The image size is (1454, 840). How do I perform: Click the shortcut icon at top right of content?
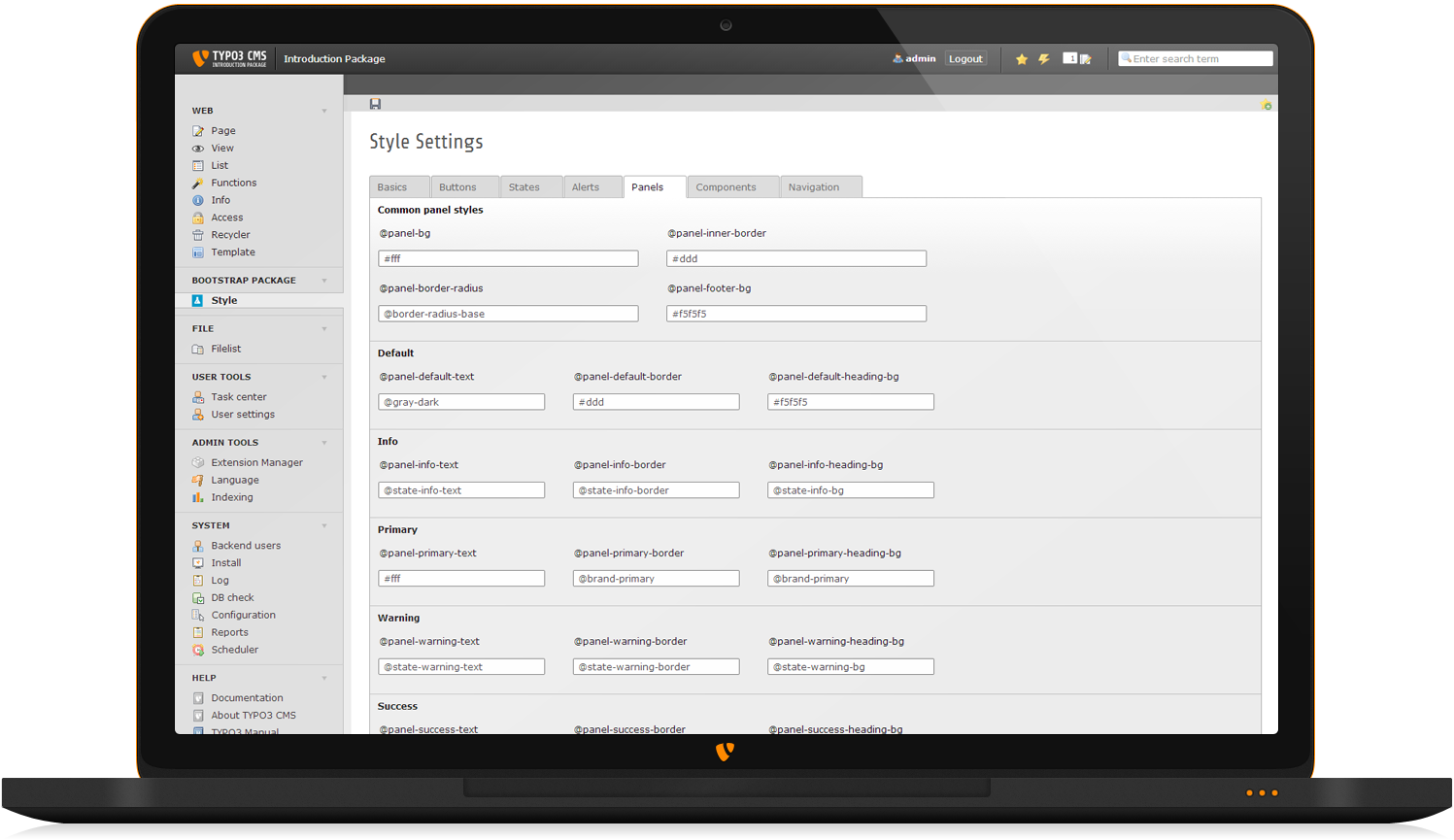1266,105
